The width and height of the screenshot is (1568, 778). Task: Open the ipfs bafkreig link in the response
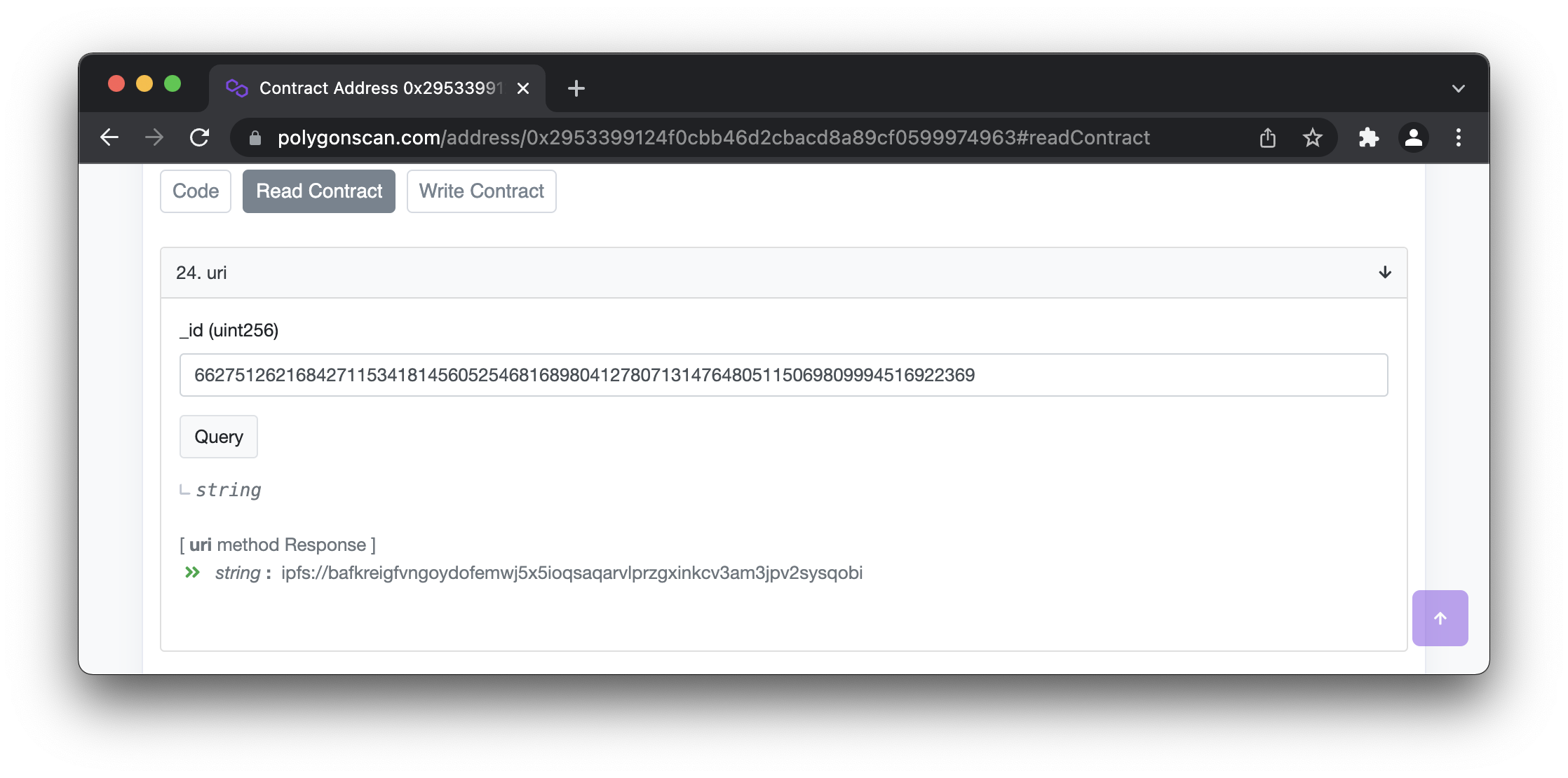click(x=572, y=573)
